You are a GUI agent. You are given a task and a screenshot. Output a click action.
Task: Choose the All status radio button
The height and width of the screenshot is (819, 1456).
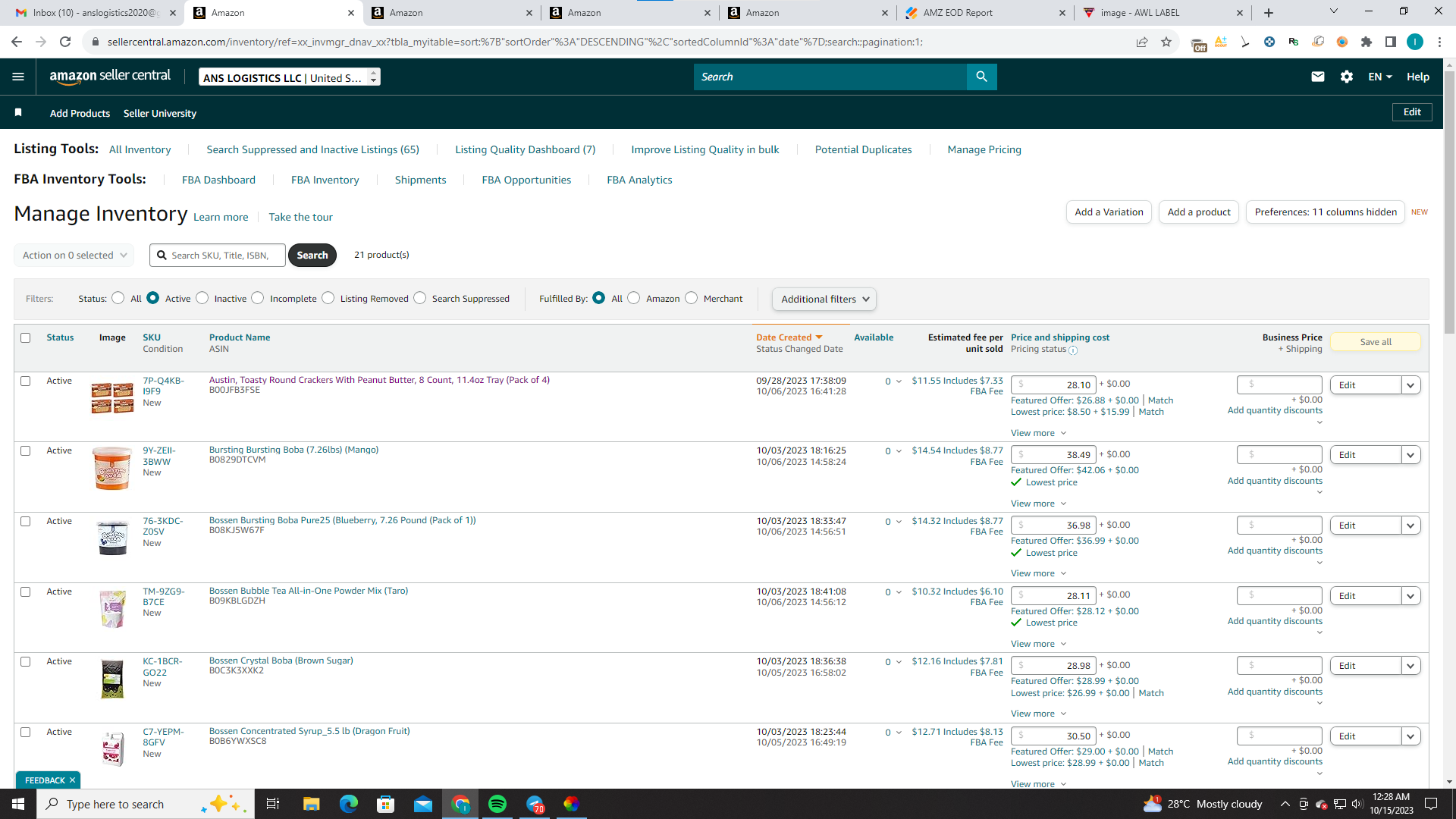[x=118, y=298]
